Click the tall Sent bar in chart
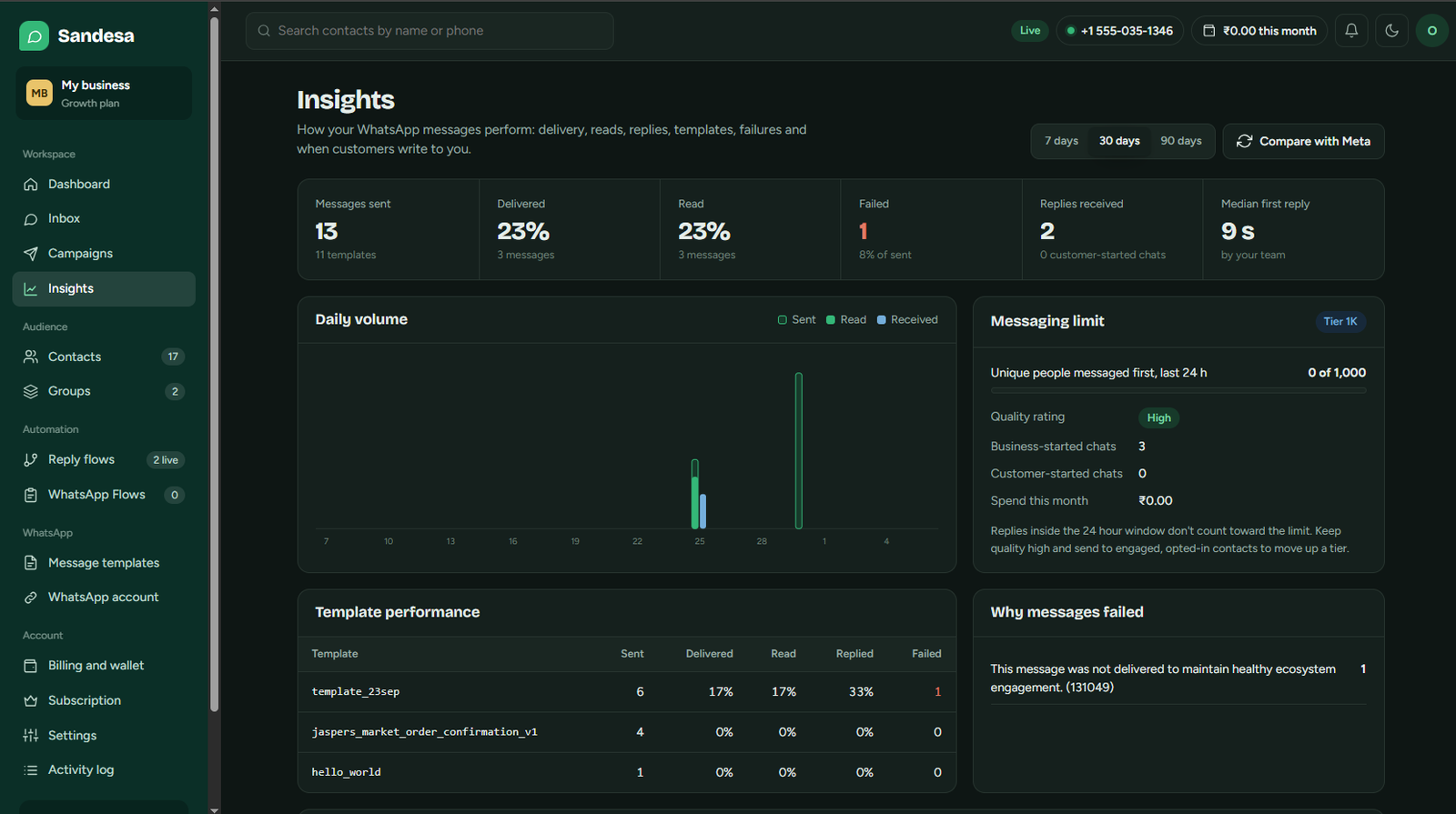The width and height of the screenshot is (1456, 814). click(799, 450)
